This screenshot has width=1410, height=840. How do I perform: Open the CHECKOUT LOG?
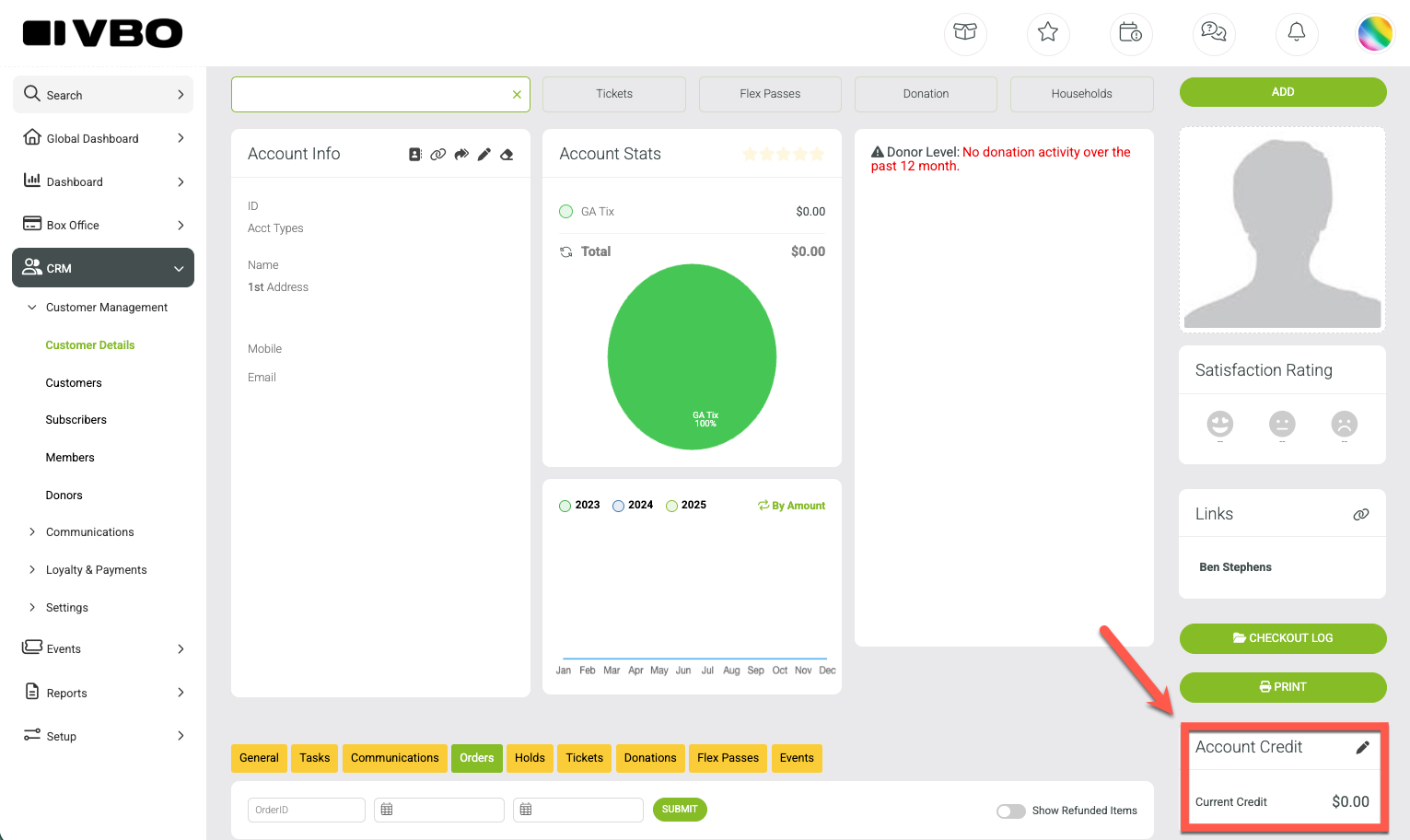pyautogui.click(x=1283, y=638)
